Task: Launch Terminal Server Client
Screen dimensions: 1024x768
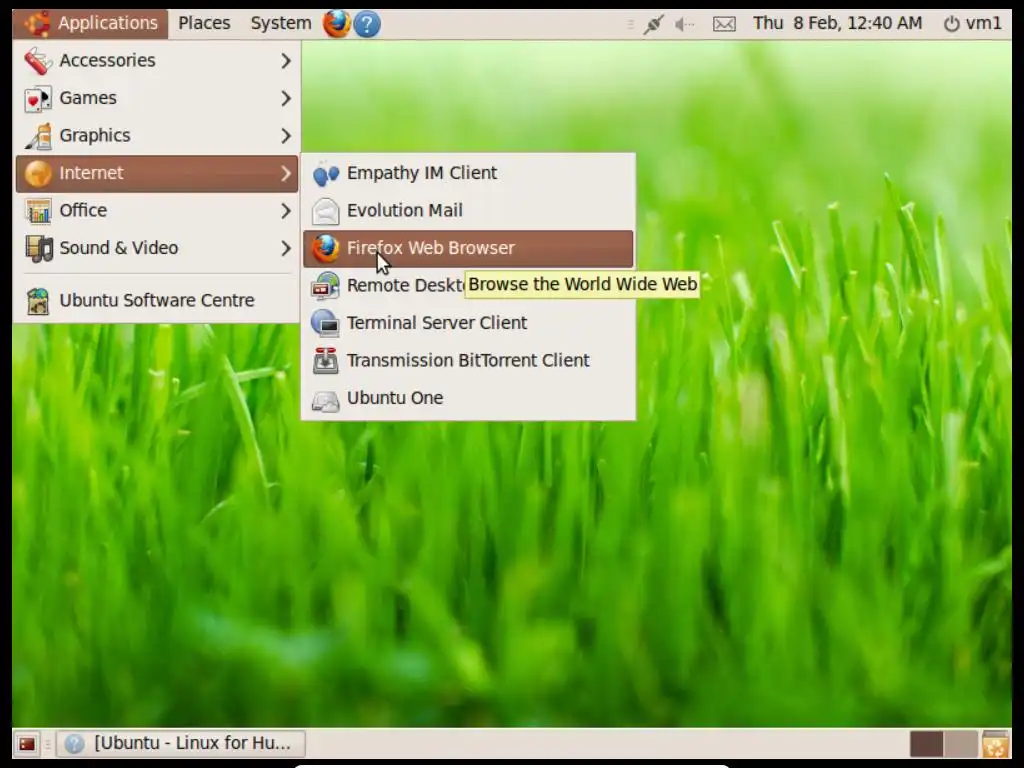Action: tap(468, 323)
